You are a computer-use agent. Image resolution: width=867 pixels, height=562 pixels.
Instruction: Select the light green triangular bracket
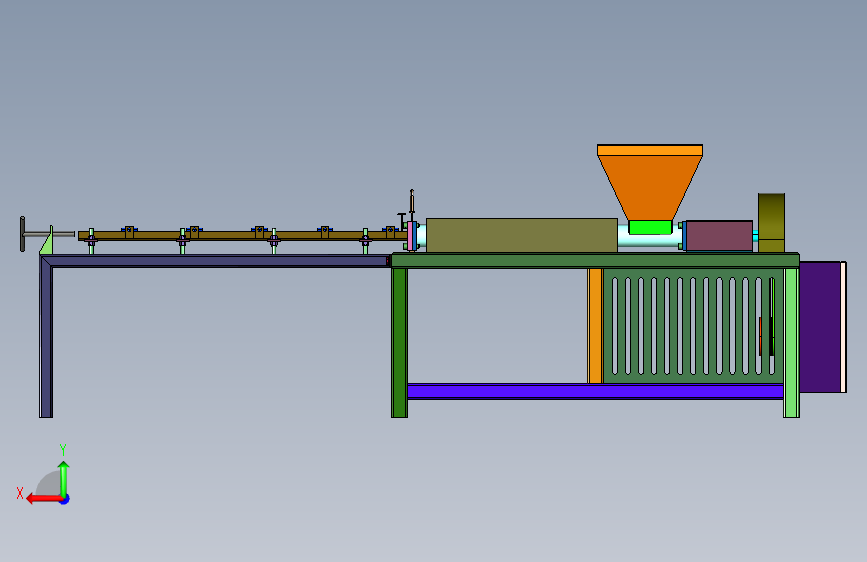tap(47, 241)
